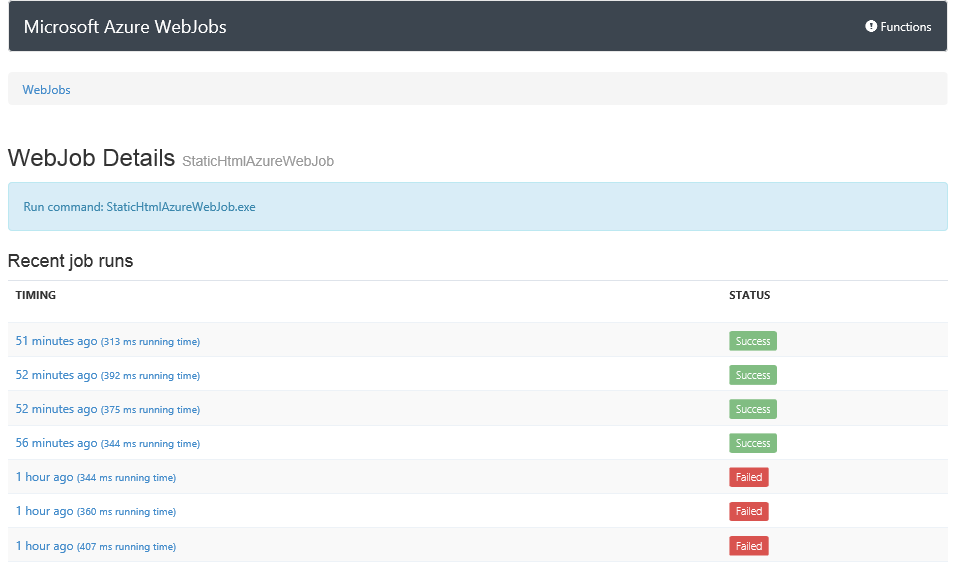Image resolution: width=956 pixels, height=563 pixels.
Task: Open the 52 minutes ago run with 392 ms
Action: 57,375
